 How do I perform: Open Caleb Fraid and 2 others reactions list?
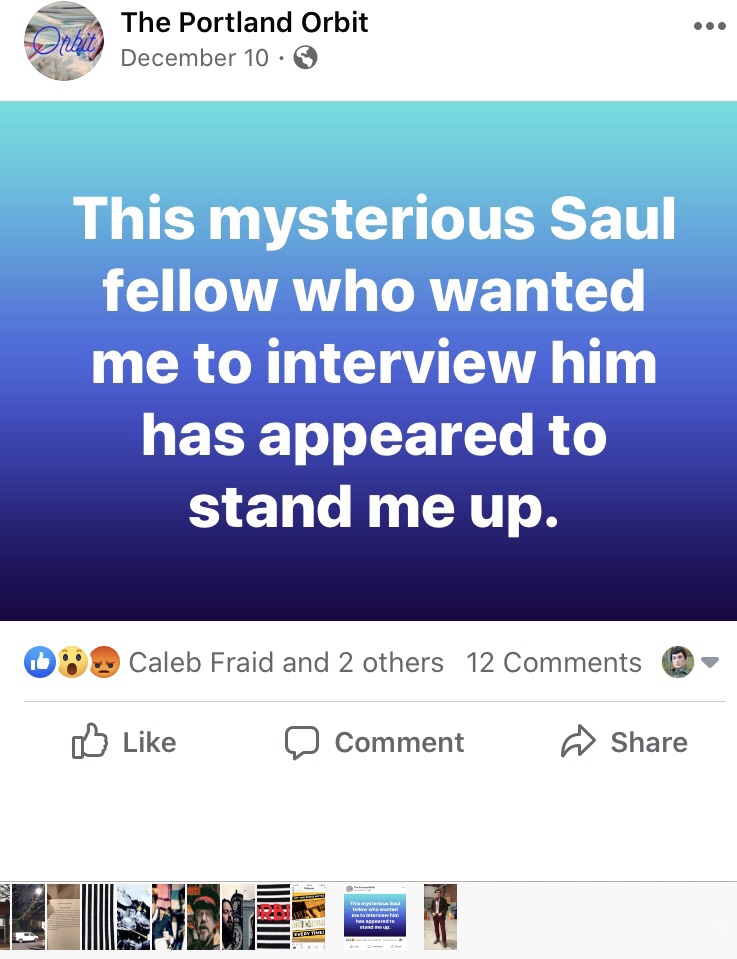coord(286,662)
